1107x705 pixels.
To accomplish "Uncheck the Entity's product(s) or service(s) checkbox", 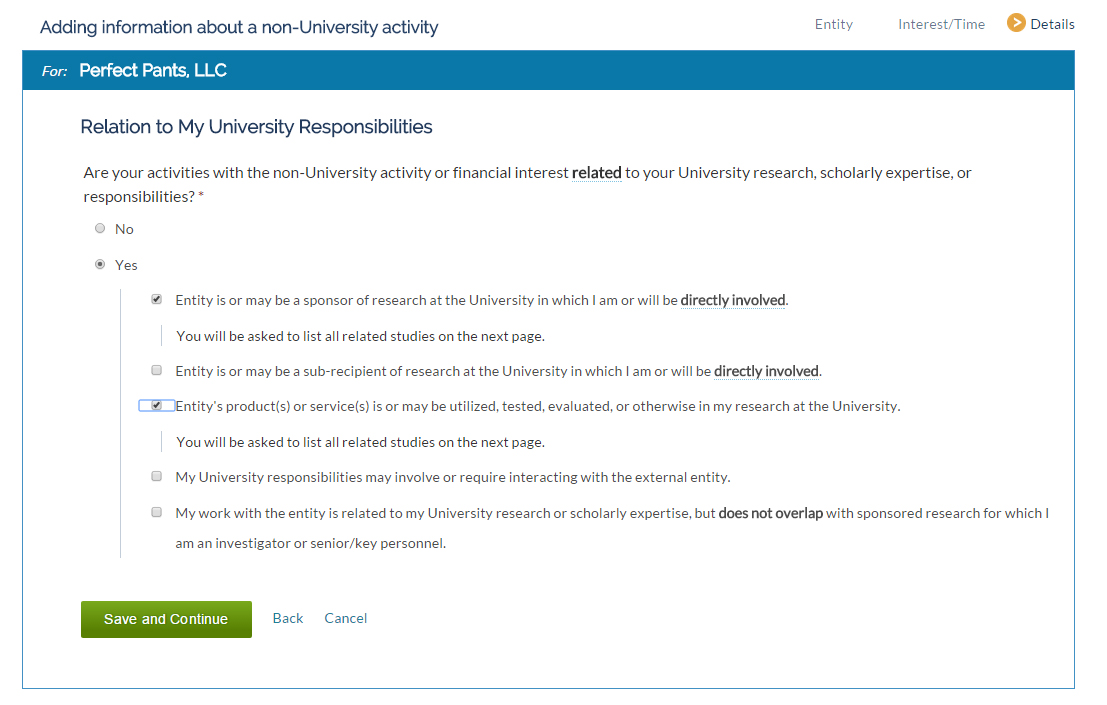I will coord(157,406).
